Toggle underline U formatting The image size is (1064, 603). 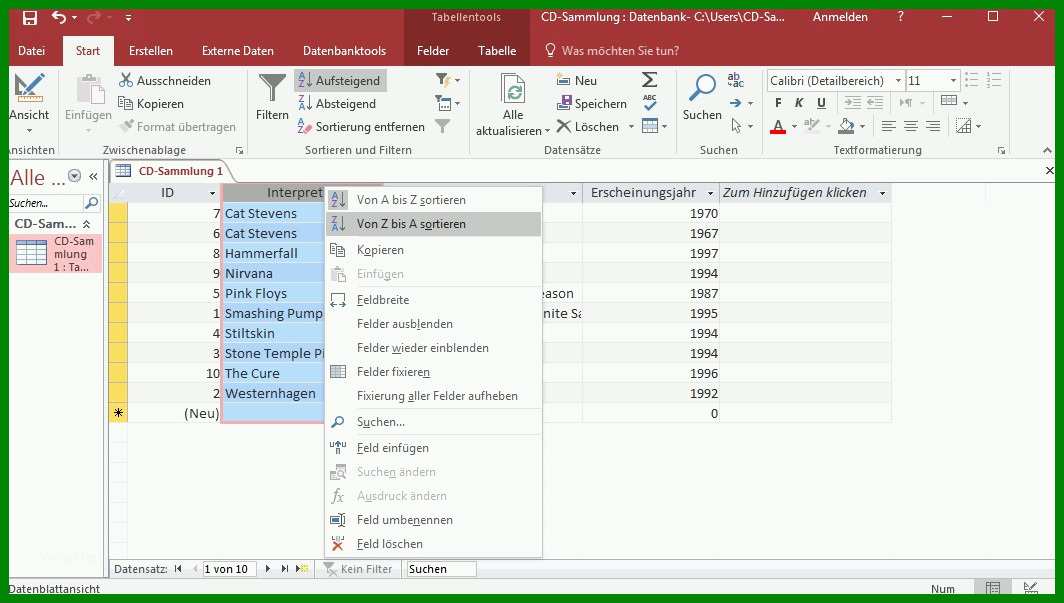(x=821, y=103)
